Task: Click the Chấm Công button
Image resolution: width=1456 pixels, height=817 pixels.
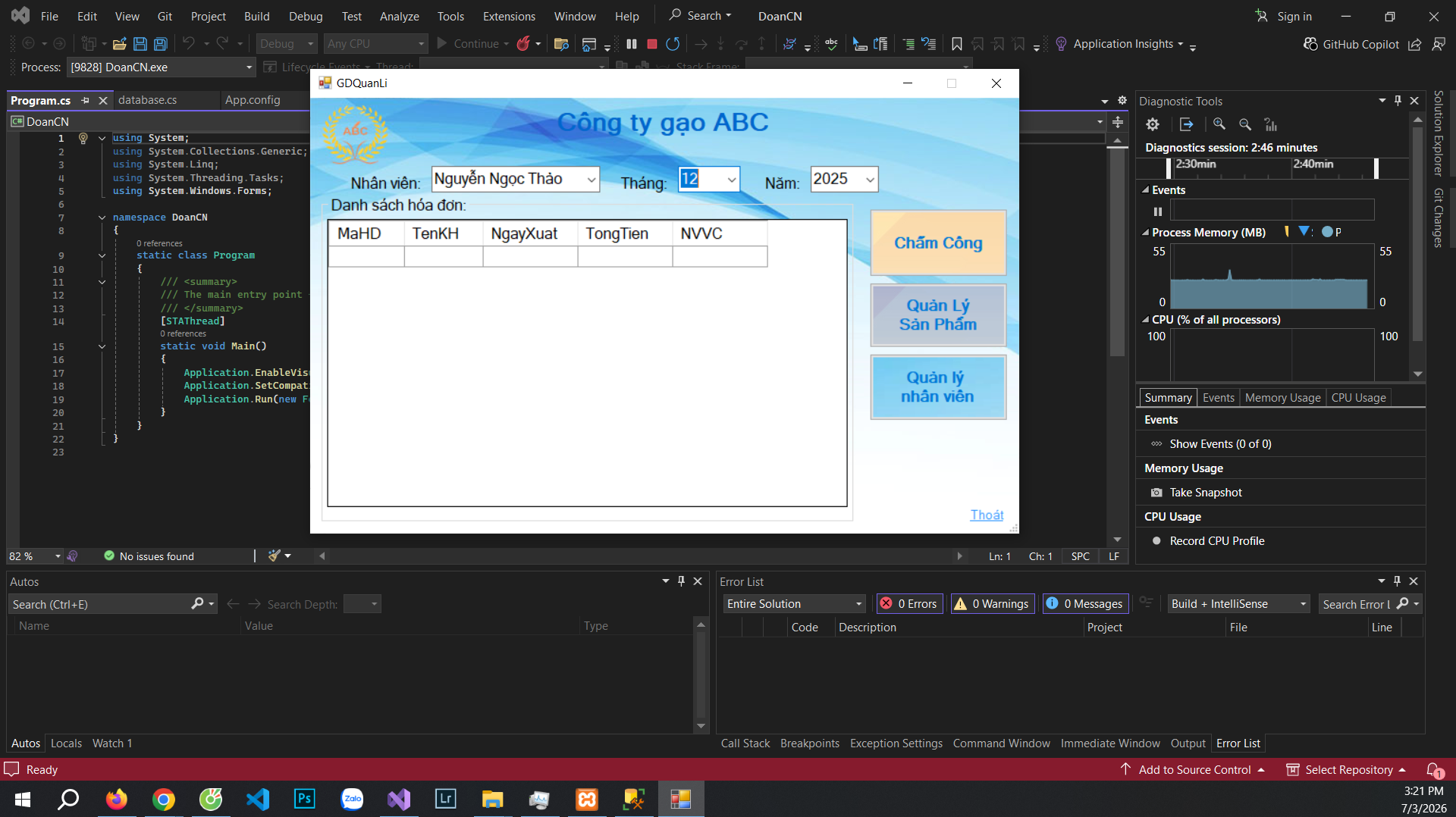Action: tap(938, 243)
